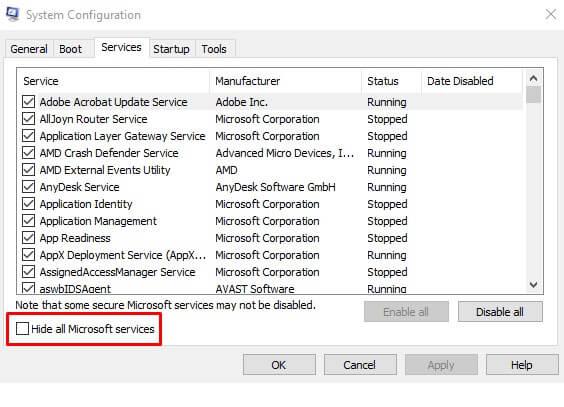Open the Startup tab
Screen dimensions: 564x407
[171, 49]
